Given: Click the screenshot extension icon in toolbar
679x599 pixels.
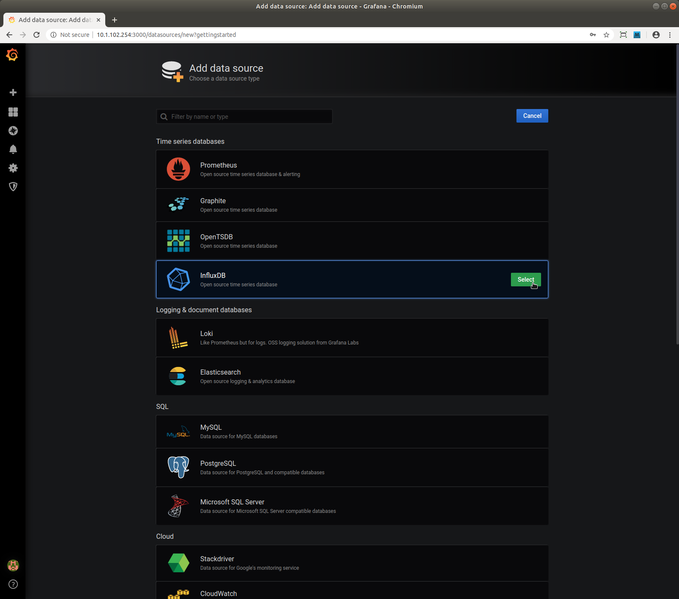Looking at the screenshot, I should (623, 35).
